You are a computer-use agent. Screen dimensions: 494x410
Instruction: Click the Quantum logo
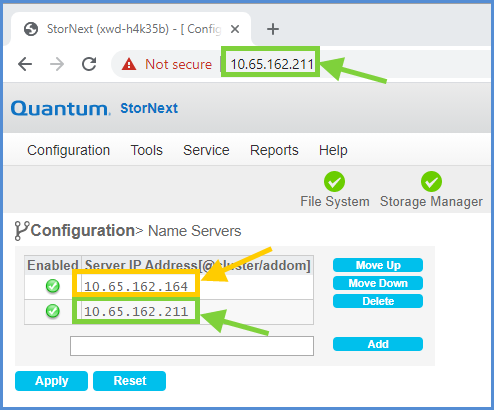[61, 108]
